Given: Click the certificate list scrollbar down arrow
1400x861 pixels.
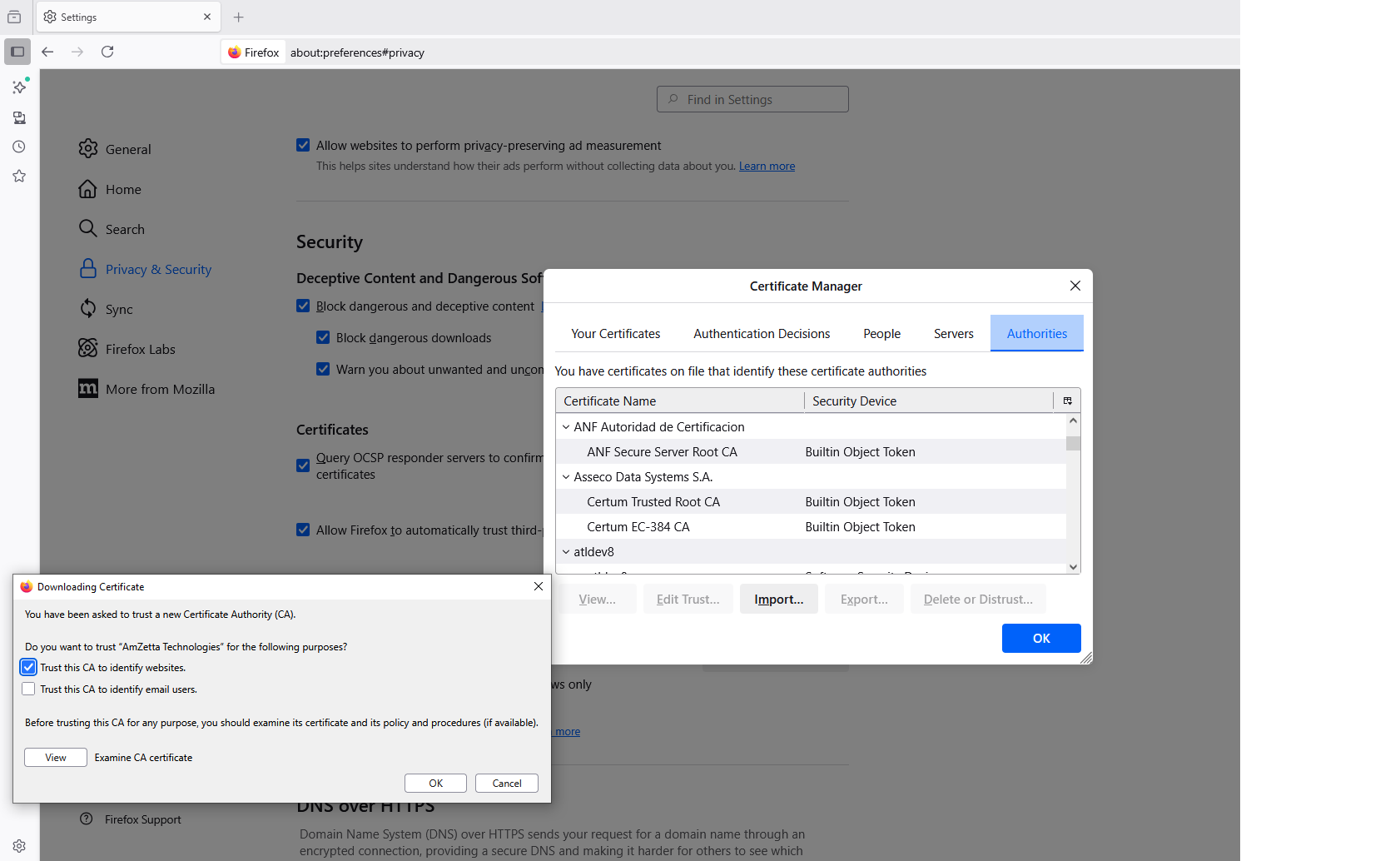Looking at the screenshot, I should click(x=1073, y=567).
